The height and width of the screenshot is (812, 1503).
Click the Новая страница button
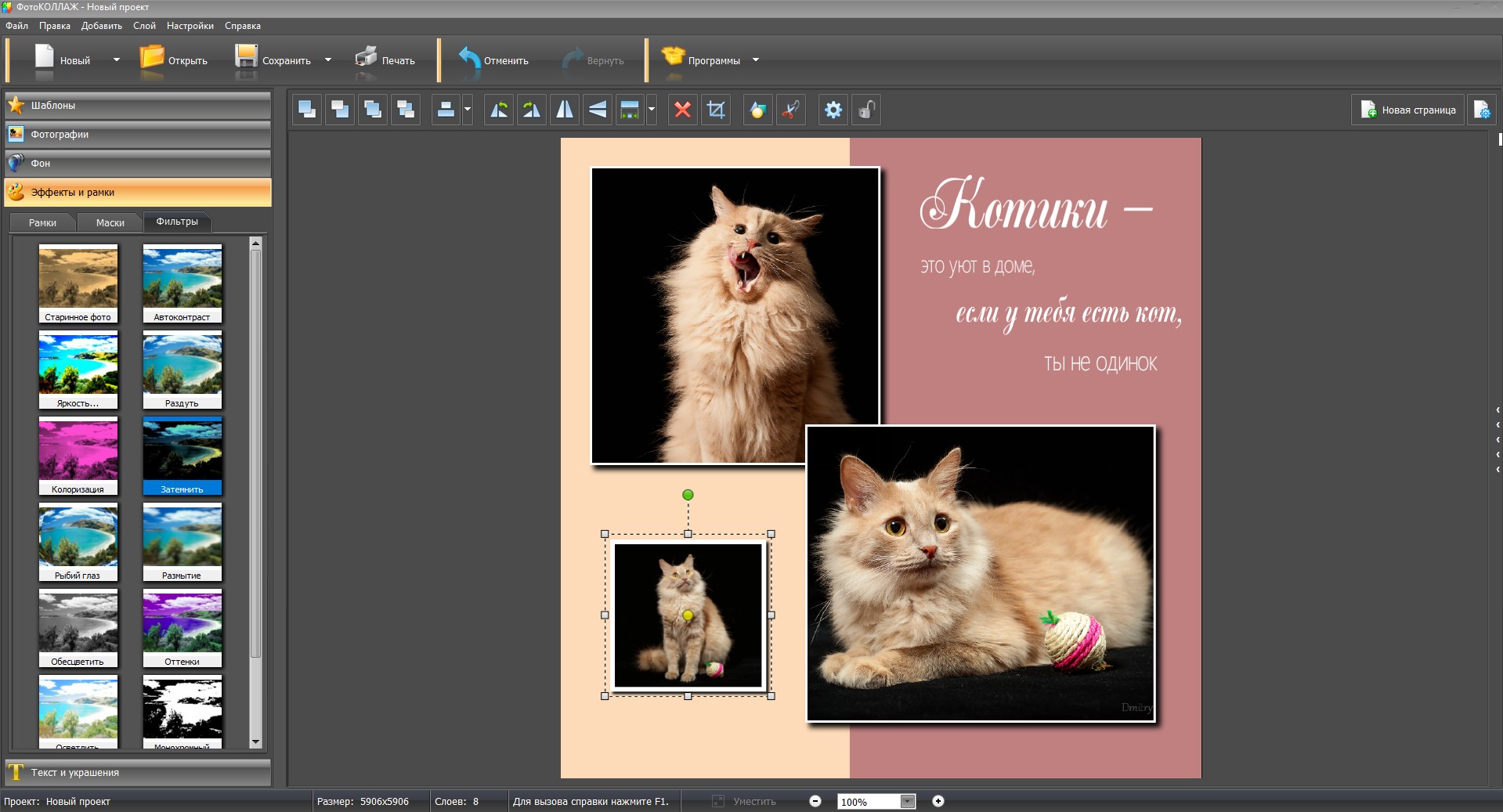click(x=1408, y=110)
